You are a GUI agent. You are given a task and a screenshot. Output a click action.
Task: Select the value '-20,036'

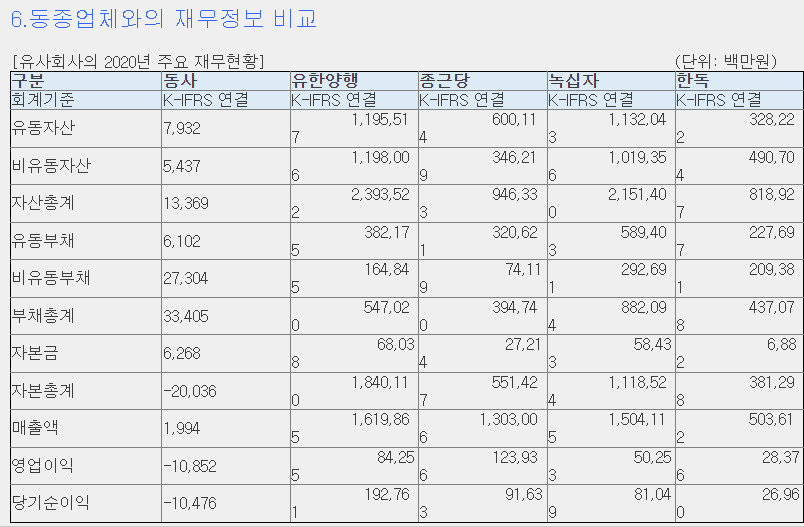click(x=190, y=392)
